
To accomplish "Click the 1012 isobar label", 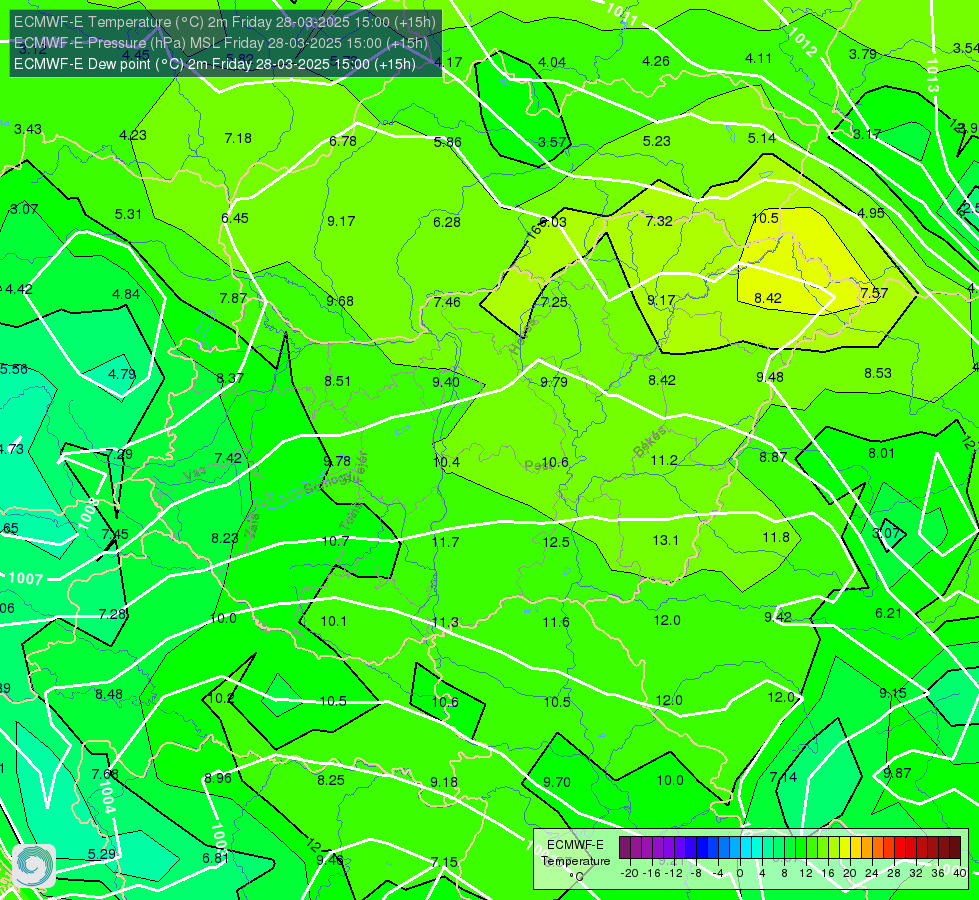I will click(x=802, y=42).
